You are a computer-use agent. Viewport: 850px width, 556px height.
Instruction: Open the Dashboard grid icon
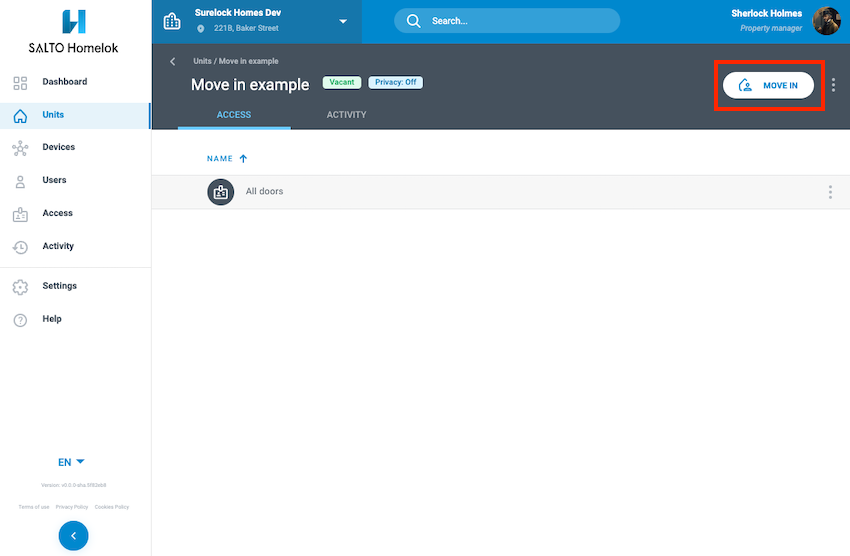click(20, 83)
